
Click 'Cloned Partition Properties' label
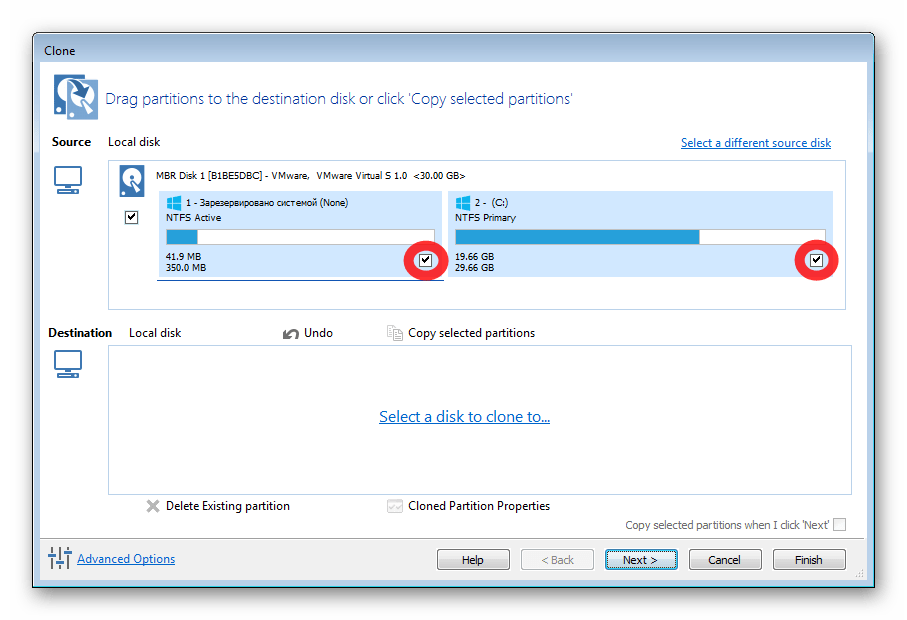(479, 506)
